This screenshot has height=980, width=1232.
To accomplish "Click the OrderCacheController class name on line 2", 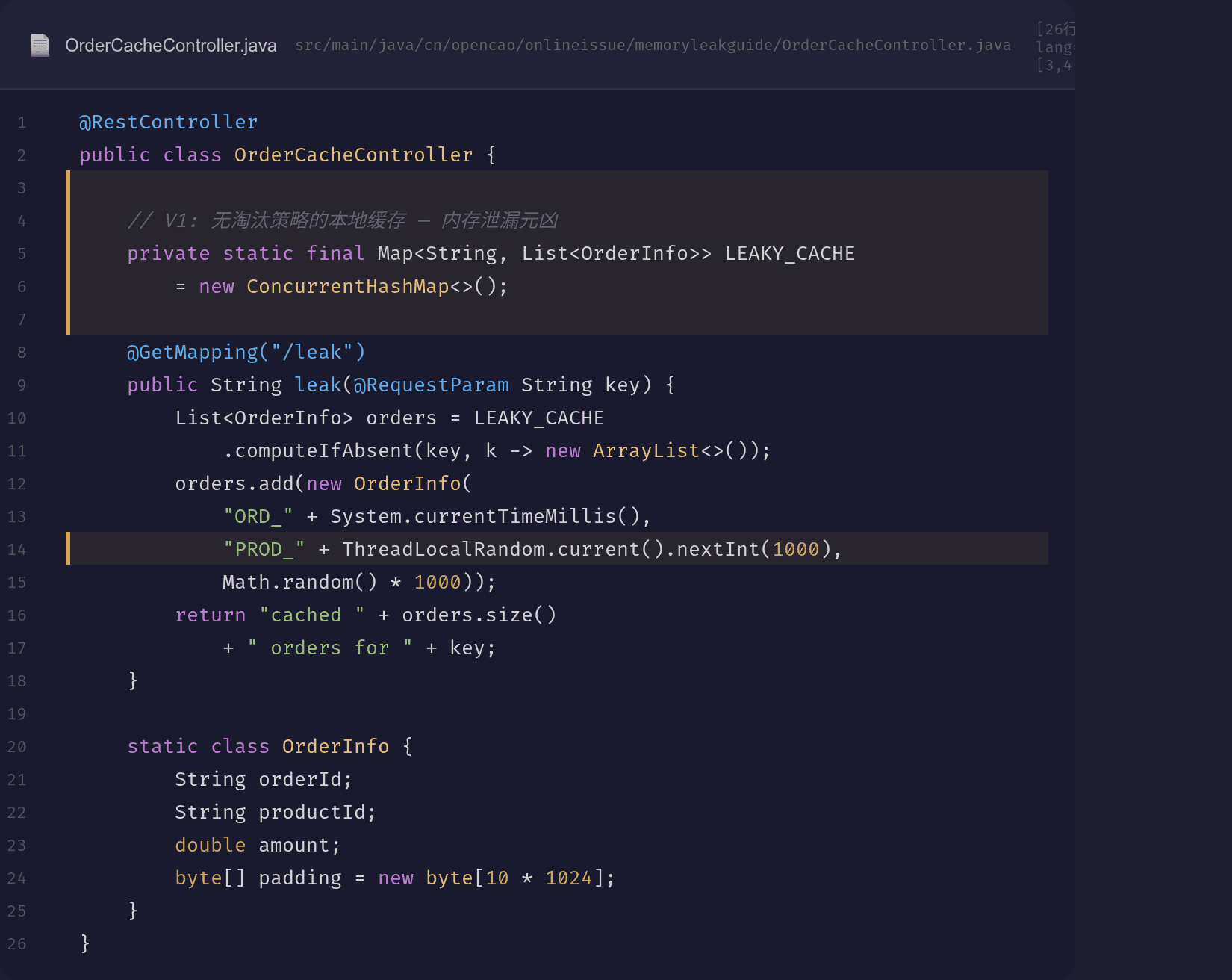I will [x=353, y=155].
